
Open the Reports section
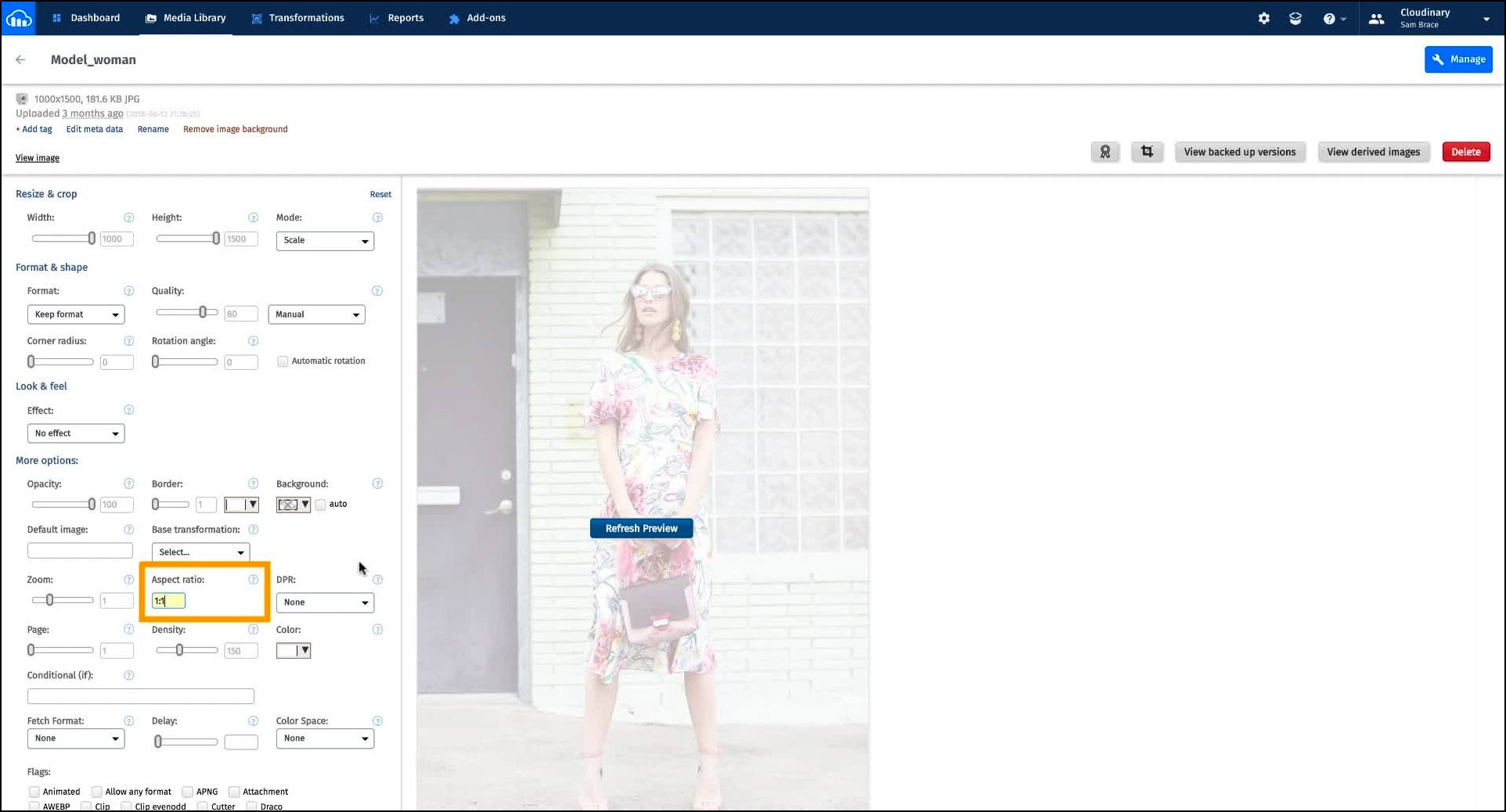pos(404,18)
